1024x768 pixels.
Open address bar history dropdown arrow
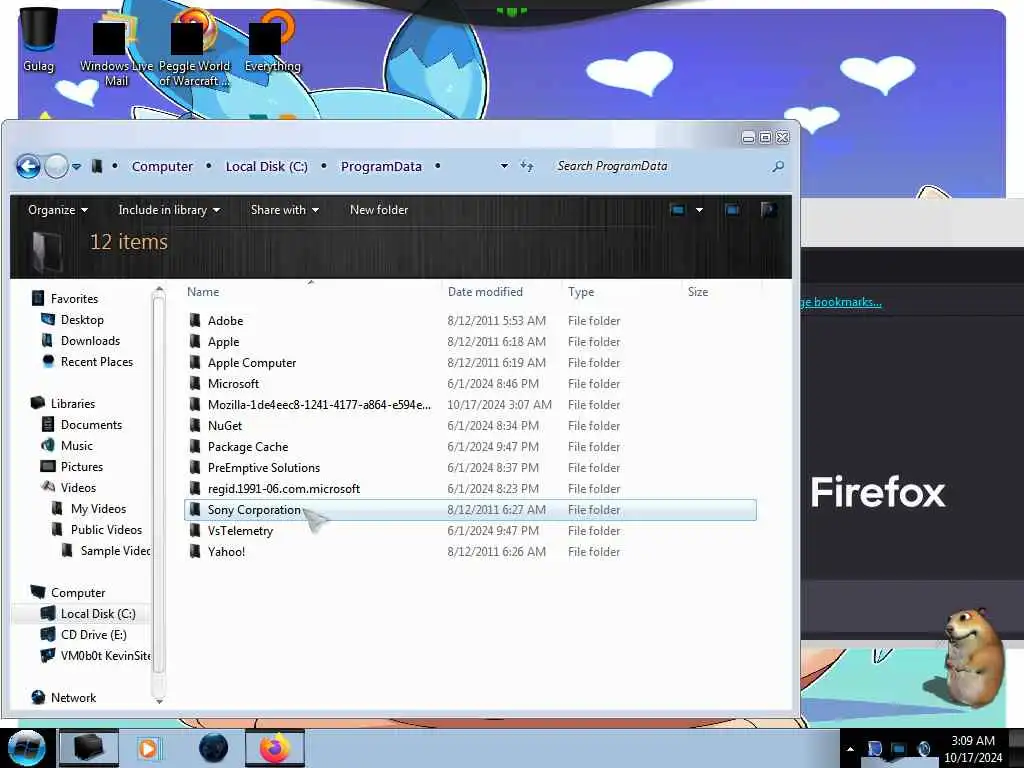tap(504, 166)
